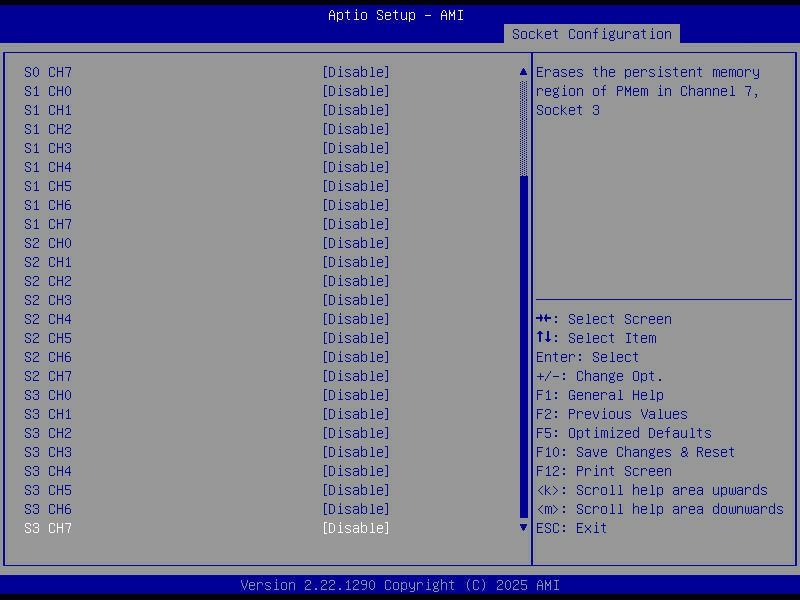Image resolution: width=800 pixels, height=600 pixels.
Task: Select the S2 CH6 row label
Action: pos(48,357)
